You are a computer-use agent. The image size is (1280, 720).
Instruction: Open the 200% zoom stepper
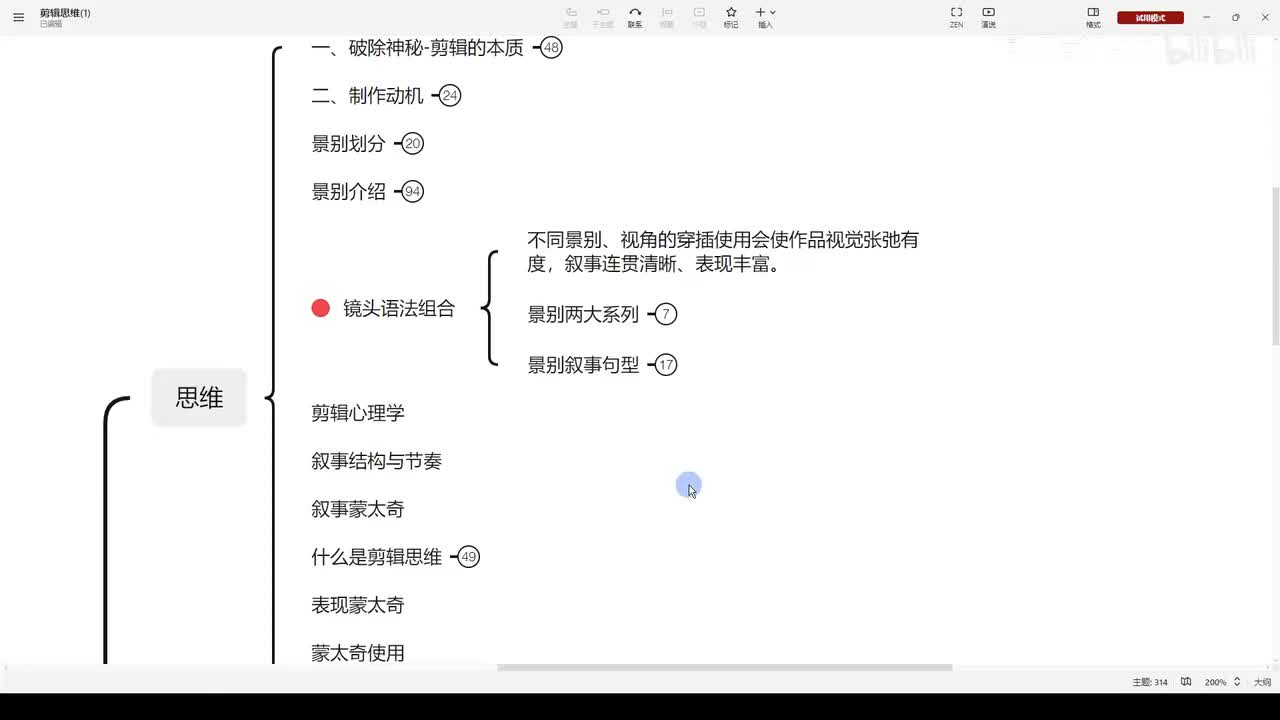point(1237,682)
